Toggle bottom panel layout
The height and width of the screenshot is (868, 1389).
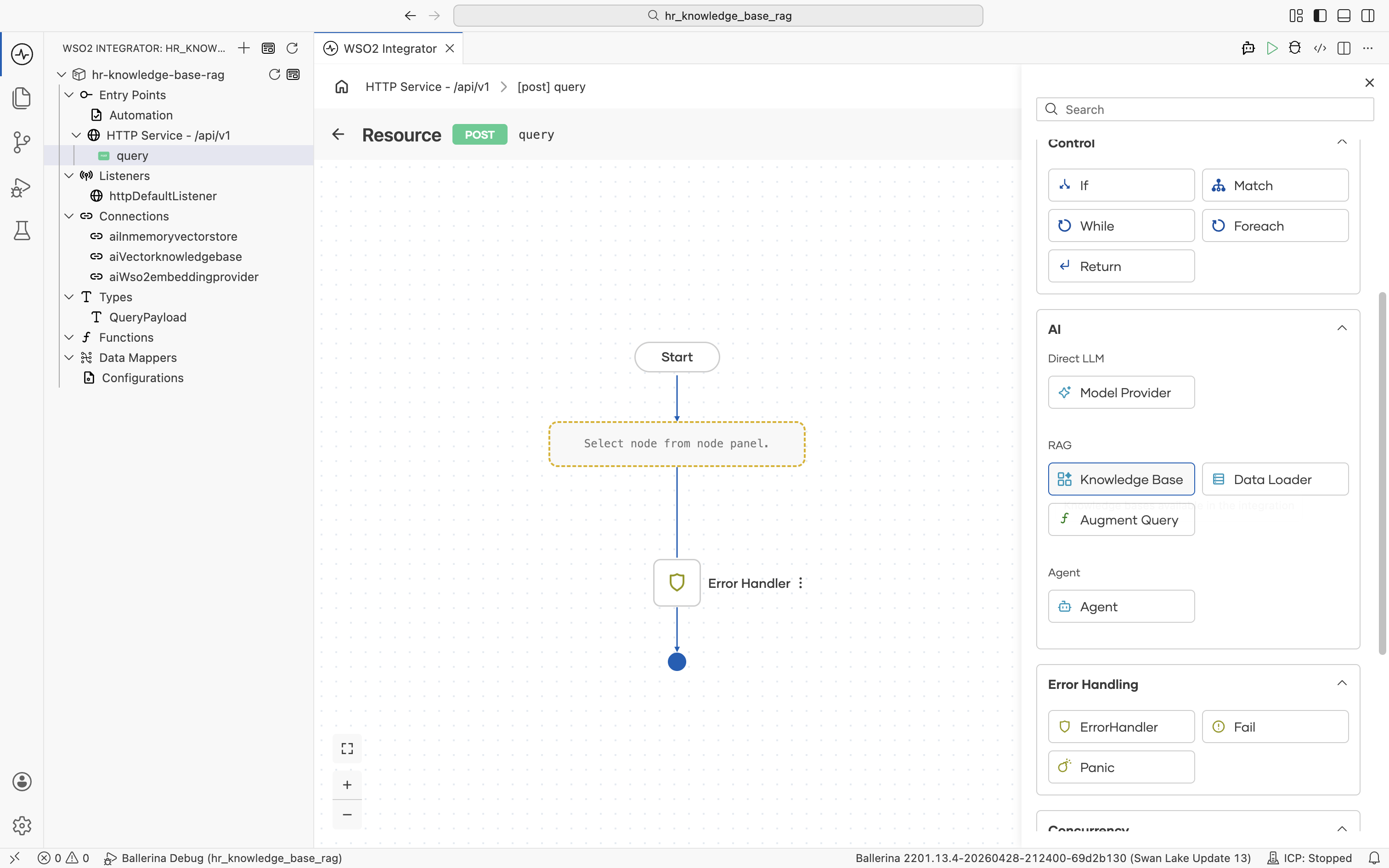[x=1344, y=16]
